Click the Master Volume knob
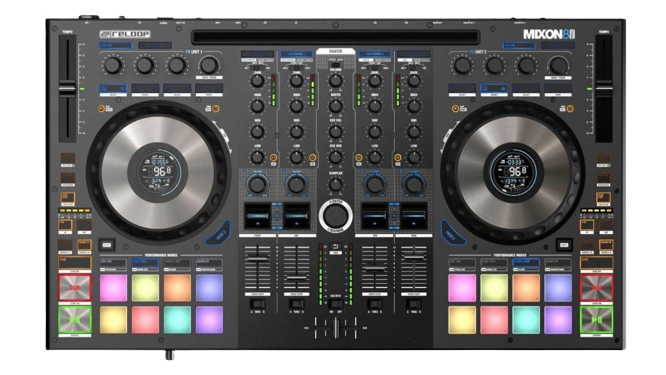Screen dimensions: 666x375 (336, 81)
